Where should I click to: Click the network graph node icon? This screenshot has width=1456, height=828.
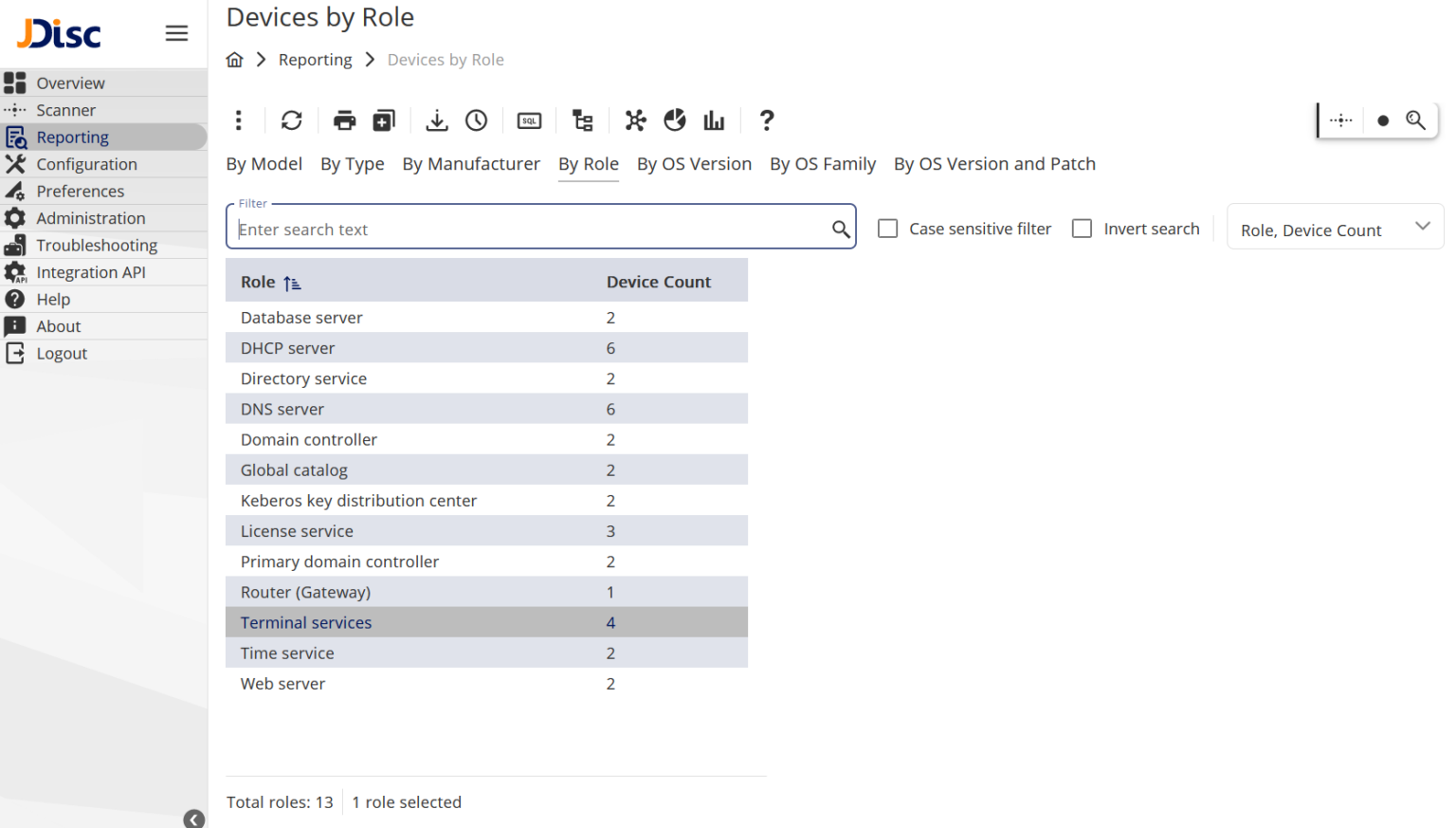pos(636,120)
